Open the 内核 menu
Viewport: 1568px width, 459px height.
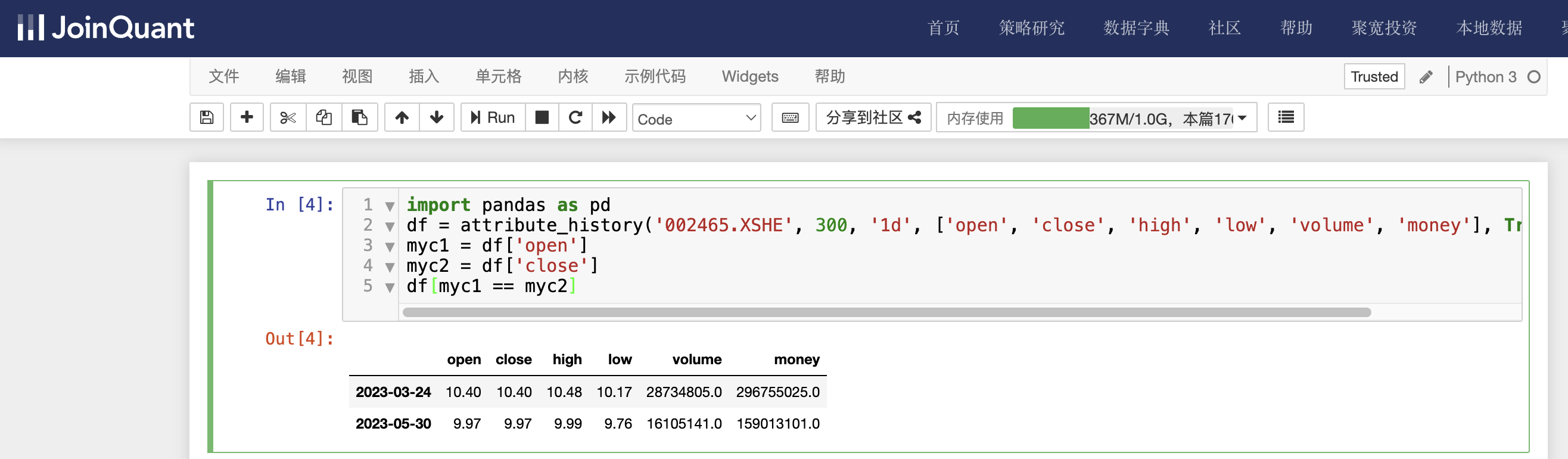[573, 76]
